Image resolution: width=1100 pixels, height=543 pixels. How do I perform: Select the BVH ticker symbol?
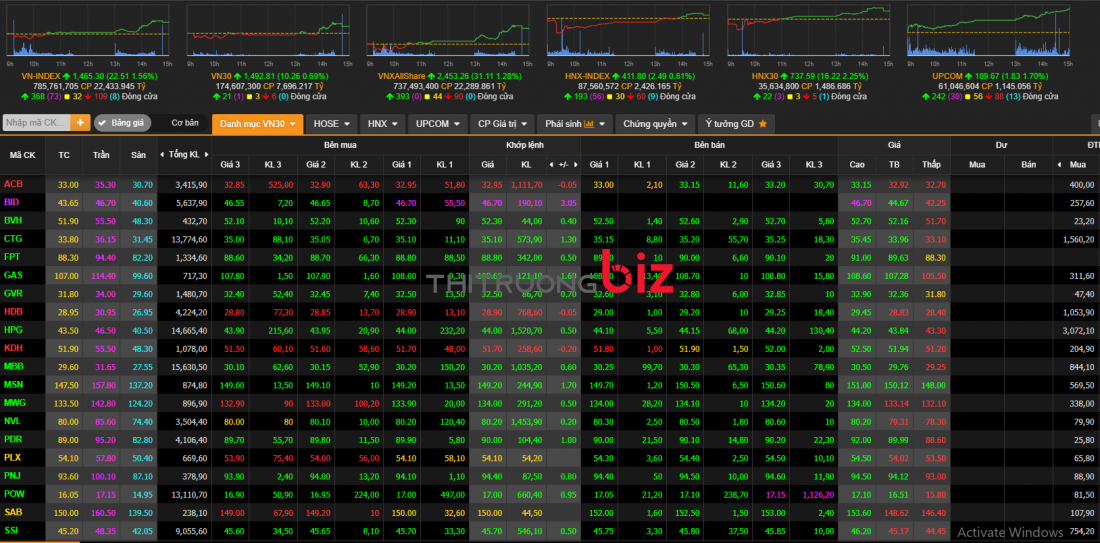(x=13, y=220)
